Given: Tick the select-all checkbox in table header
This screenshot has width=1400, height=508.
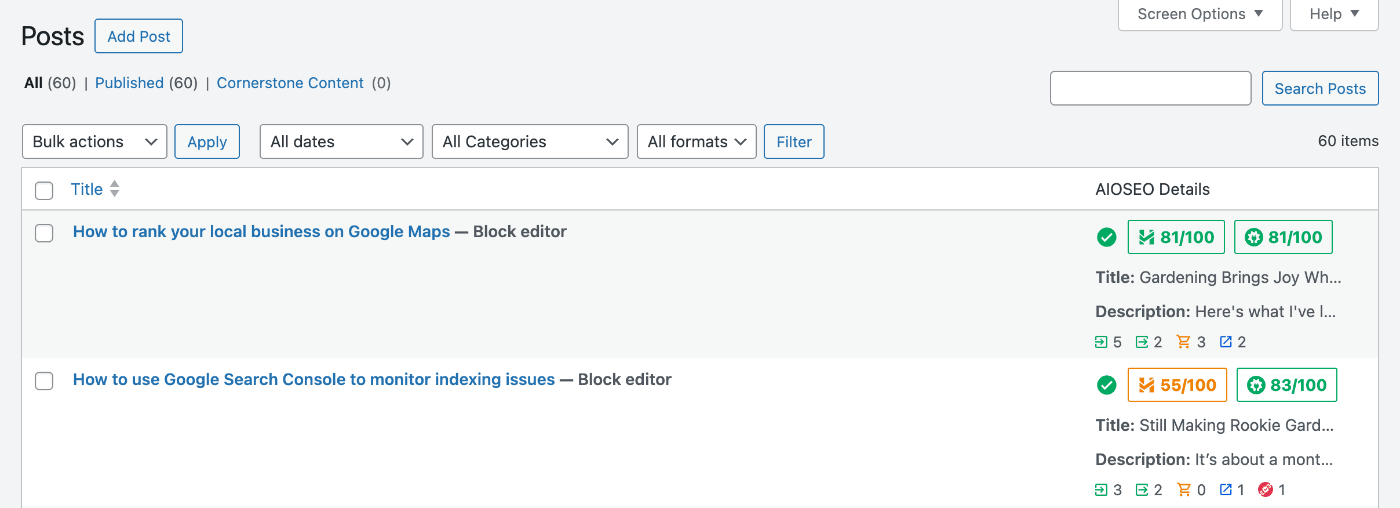Looking at the screenshot, I should pyautogui.click(x=44, y=190).
